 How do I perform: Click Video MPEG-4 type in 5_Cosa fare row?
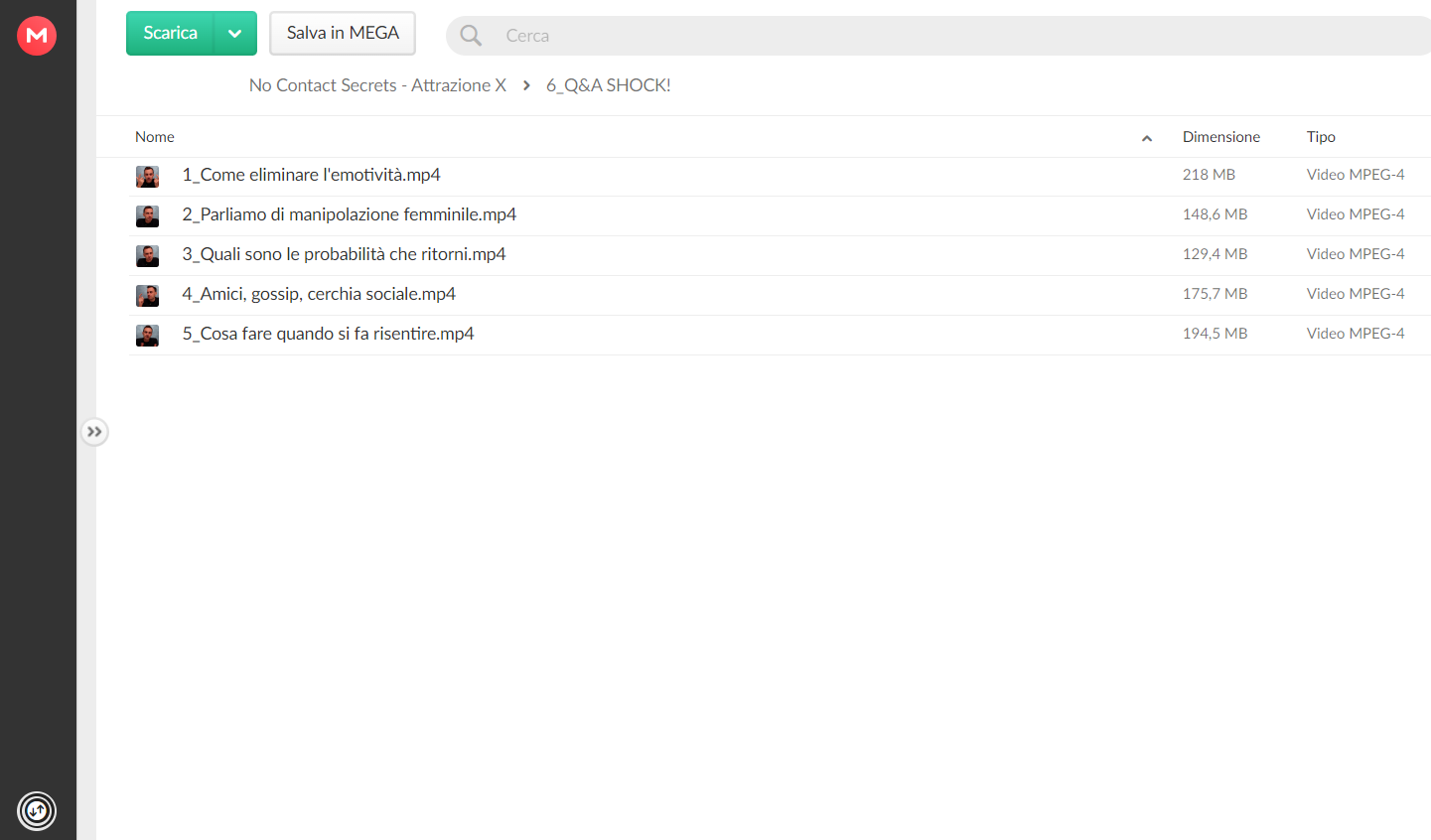tap(1356, 334)
